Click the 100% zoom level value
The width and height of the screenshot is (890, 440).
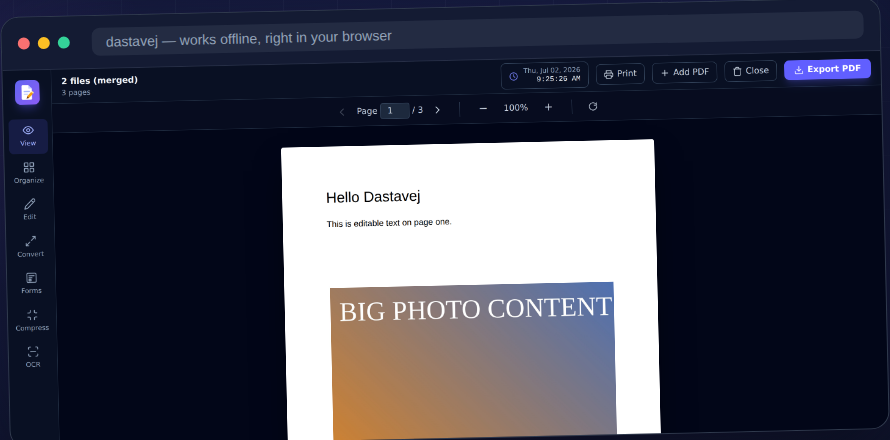(516, 107)
